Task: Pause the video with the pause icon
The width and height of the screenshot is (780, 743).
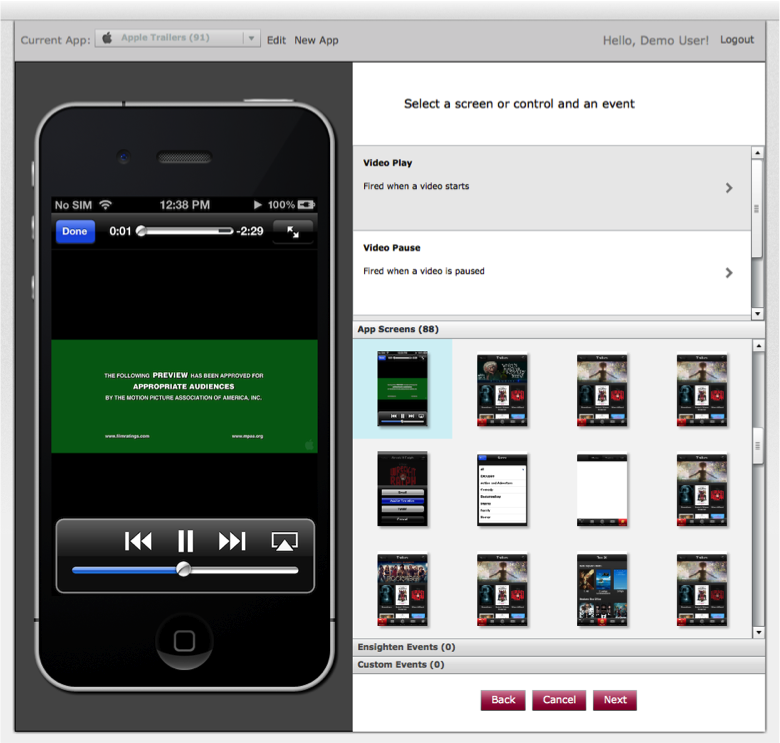Action: (186, 541)
